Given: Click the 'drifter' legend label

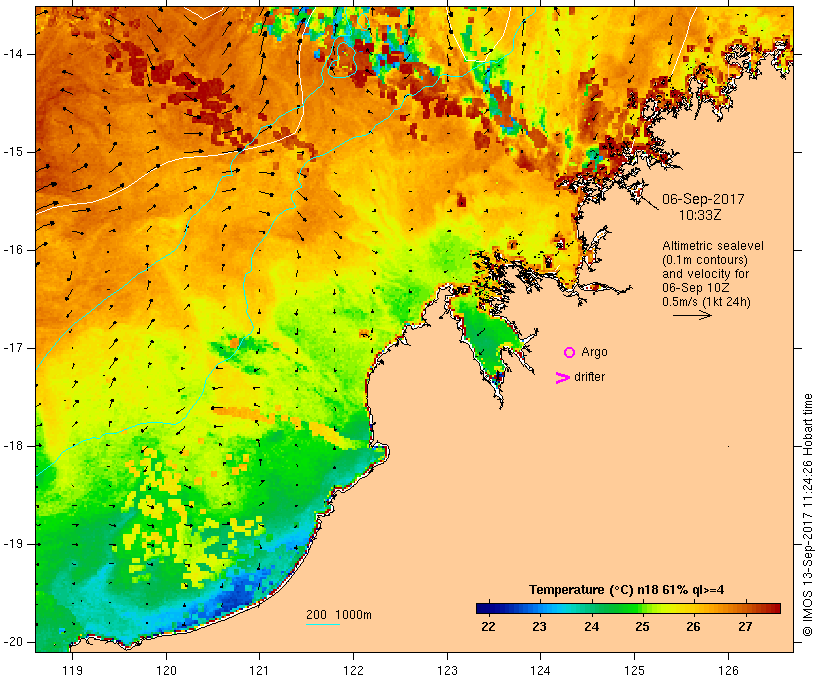Looking at the screenshot, I should (x=589, y=377).
